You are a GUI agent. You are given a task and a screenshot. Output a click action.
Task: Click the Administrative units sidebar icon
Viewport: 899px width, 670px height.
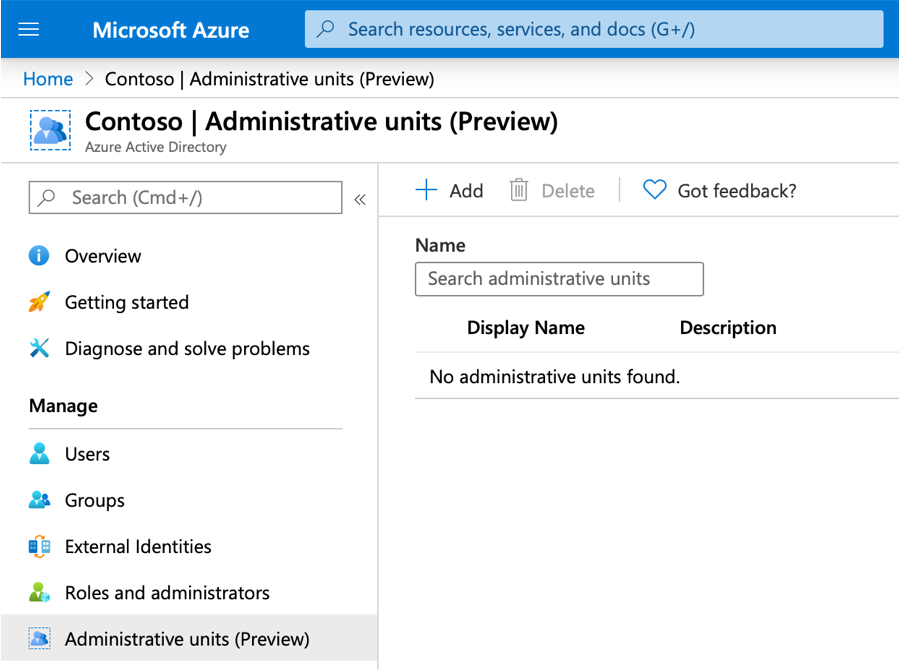tap(38, 638)
